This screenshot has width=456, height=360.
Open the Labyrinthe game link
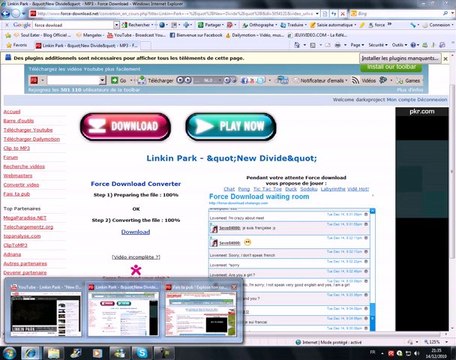click(x=333, y=189)
